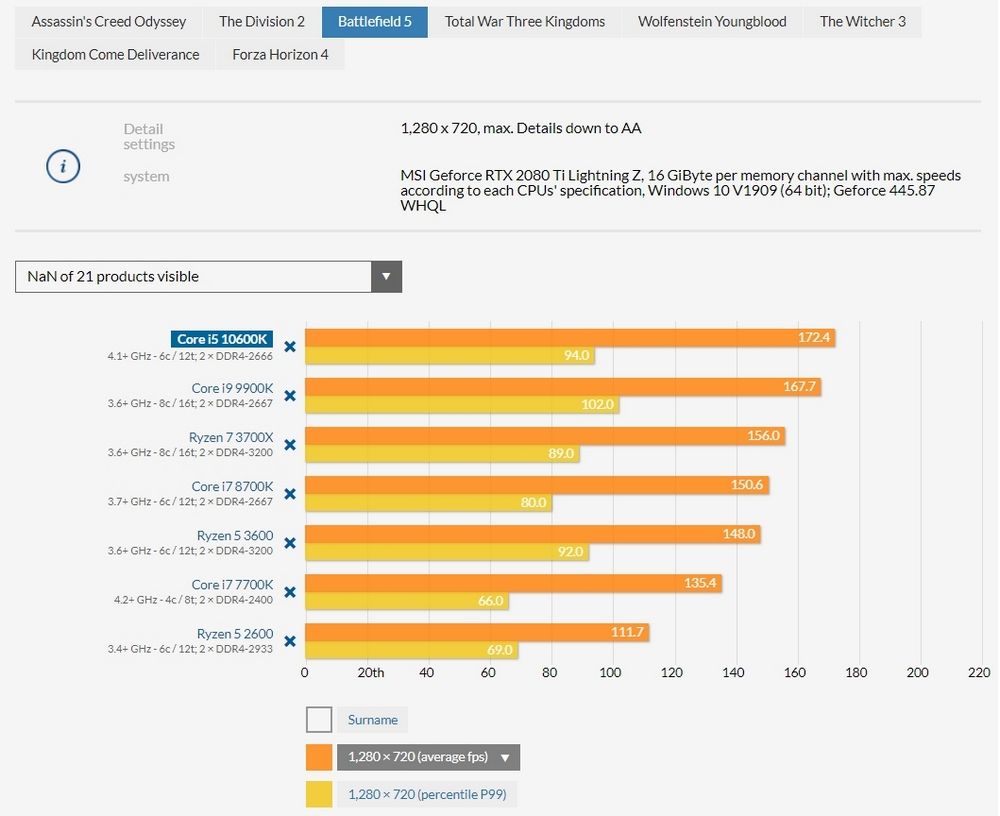
Task: Click the Ryzen 7 3700X product link
Action: (x=231, y=437)
